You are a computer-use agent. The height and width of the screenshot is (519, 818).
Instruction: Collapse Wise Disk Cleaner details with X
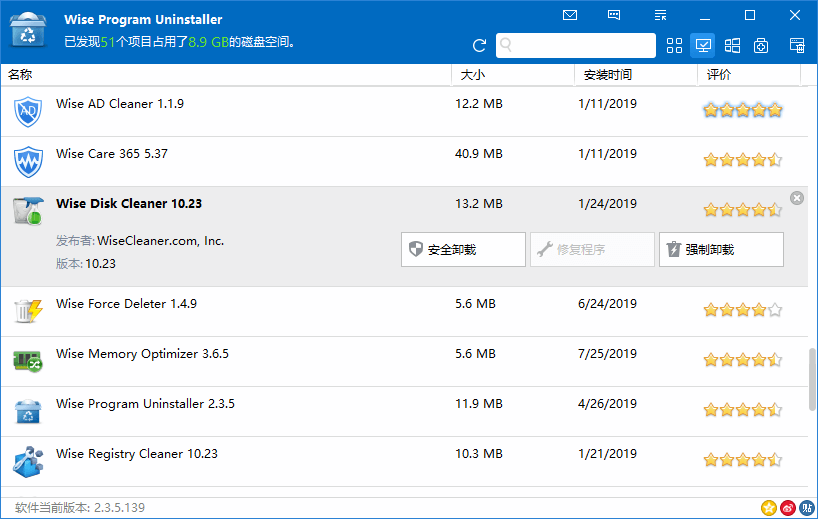(x=797, y=198)
